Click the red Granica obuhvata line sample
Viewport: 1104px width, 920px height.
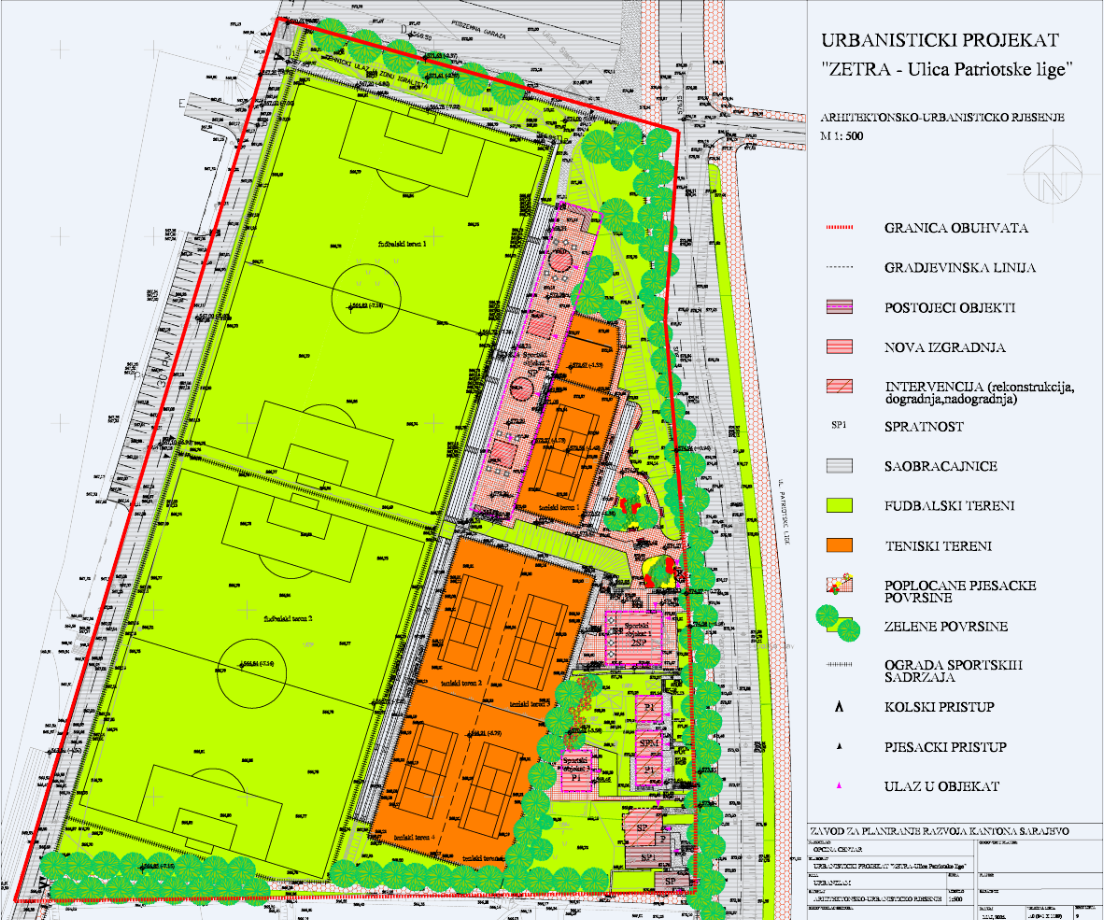coord(838,228)
